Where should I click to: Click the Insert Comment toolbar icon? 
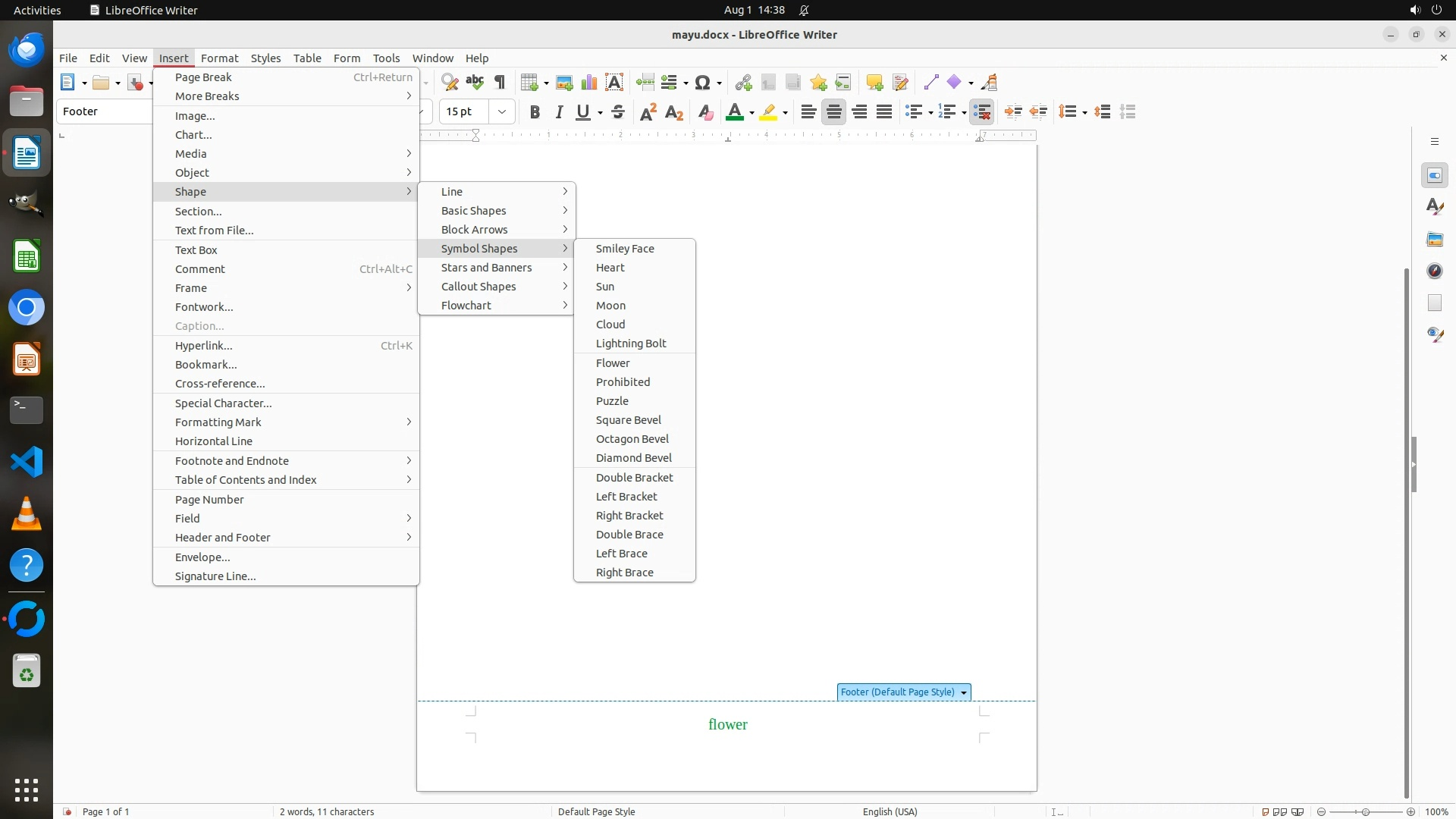[874, 83]
